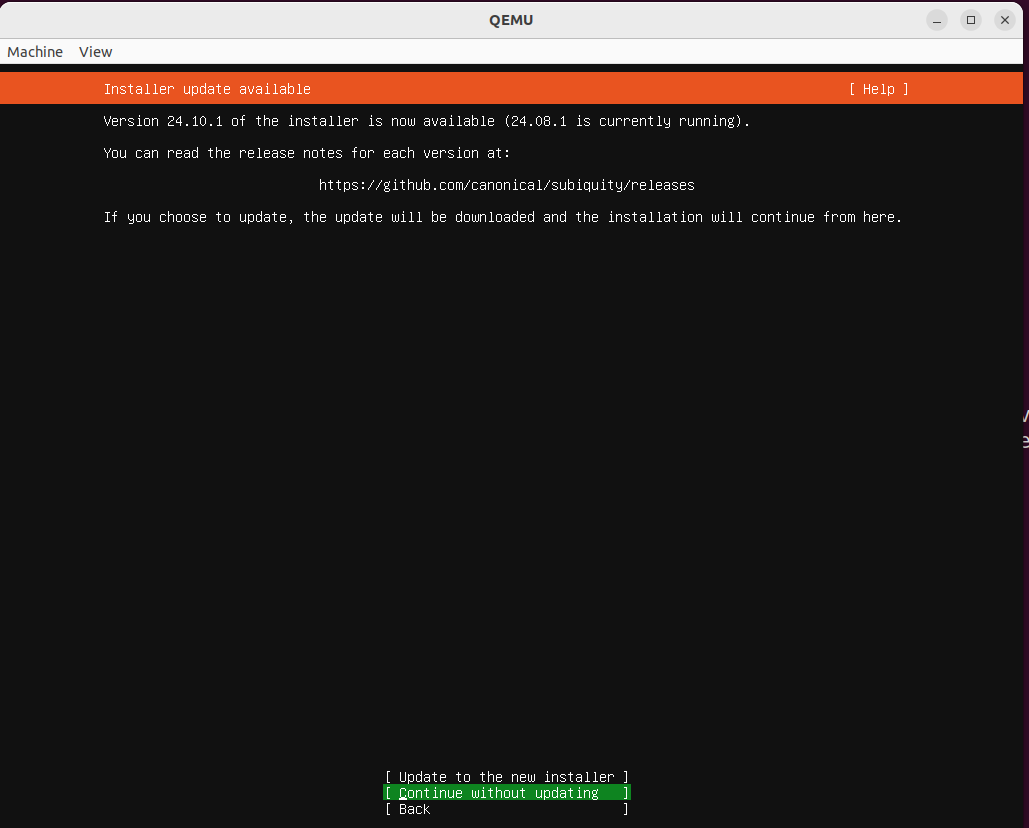The width and height of the screenshot is (1029, 828).
Task: Maximize the QEMU window
Action: coord(970,19)
